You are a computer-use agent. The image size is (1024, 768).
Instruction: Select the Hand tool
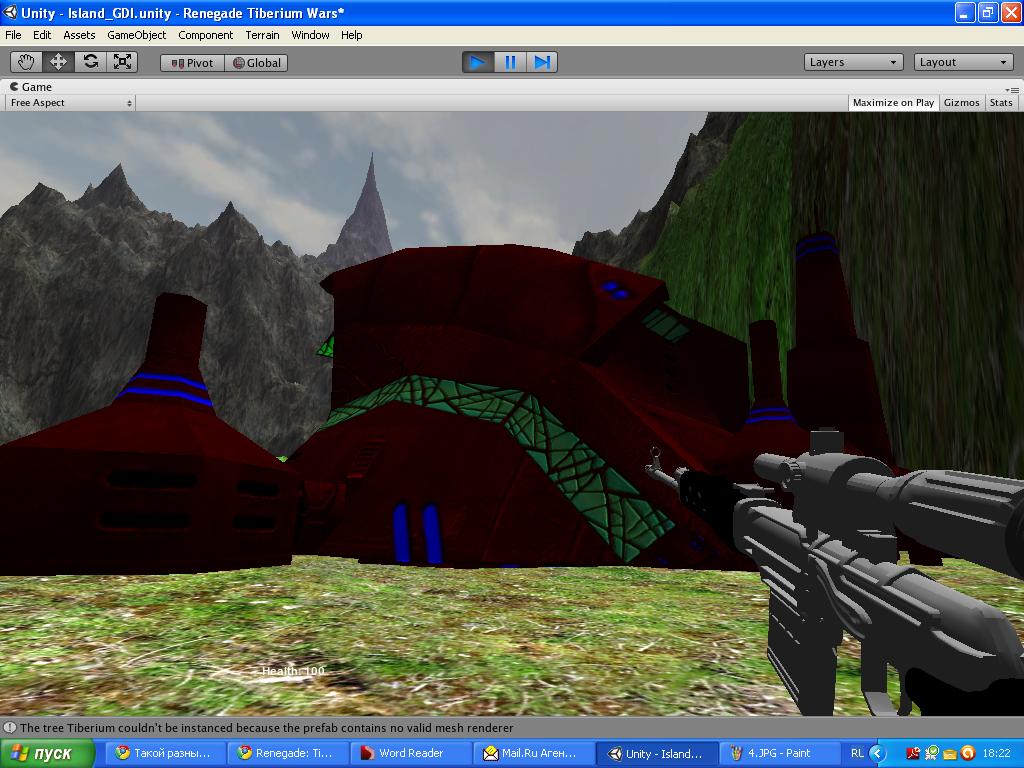click(26, 62)
